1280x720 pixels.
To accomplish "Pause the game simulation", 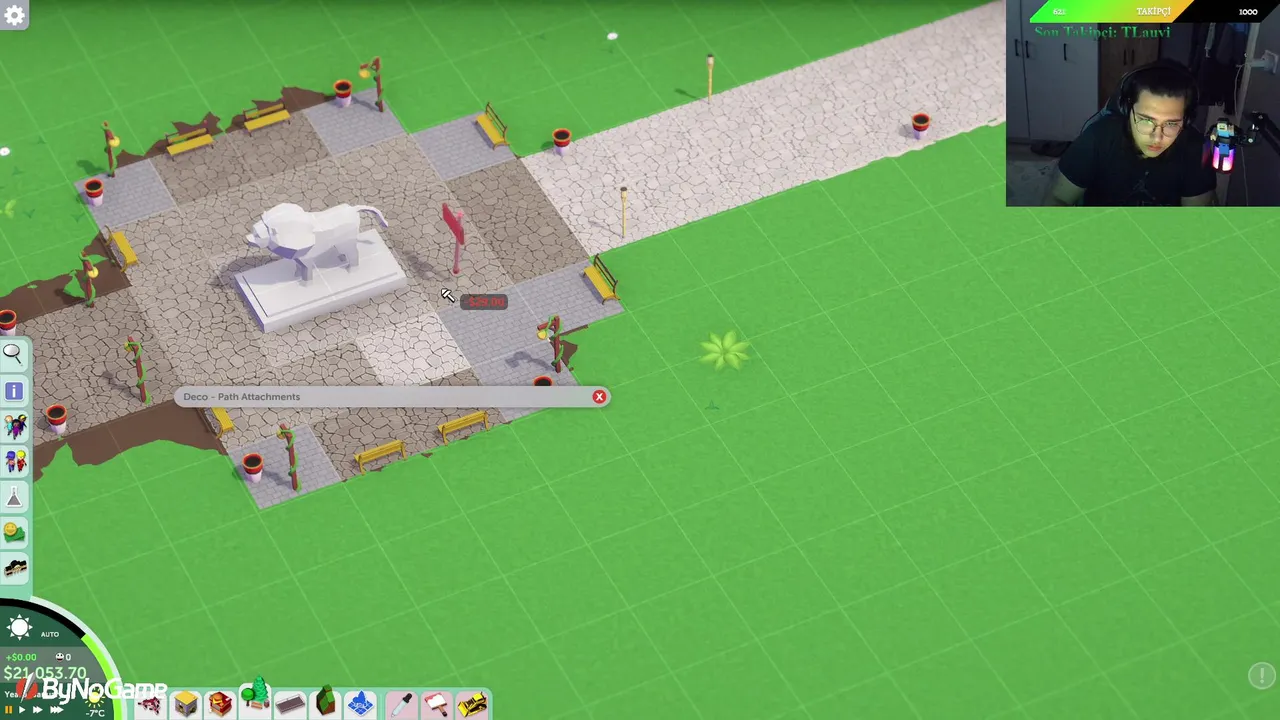I will tap(8, 710).
